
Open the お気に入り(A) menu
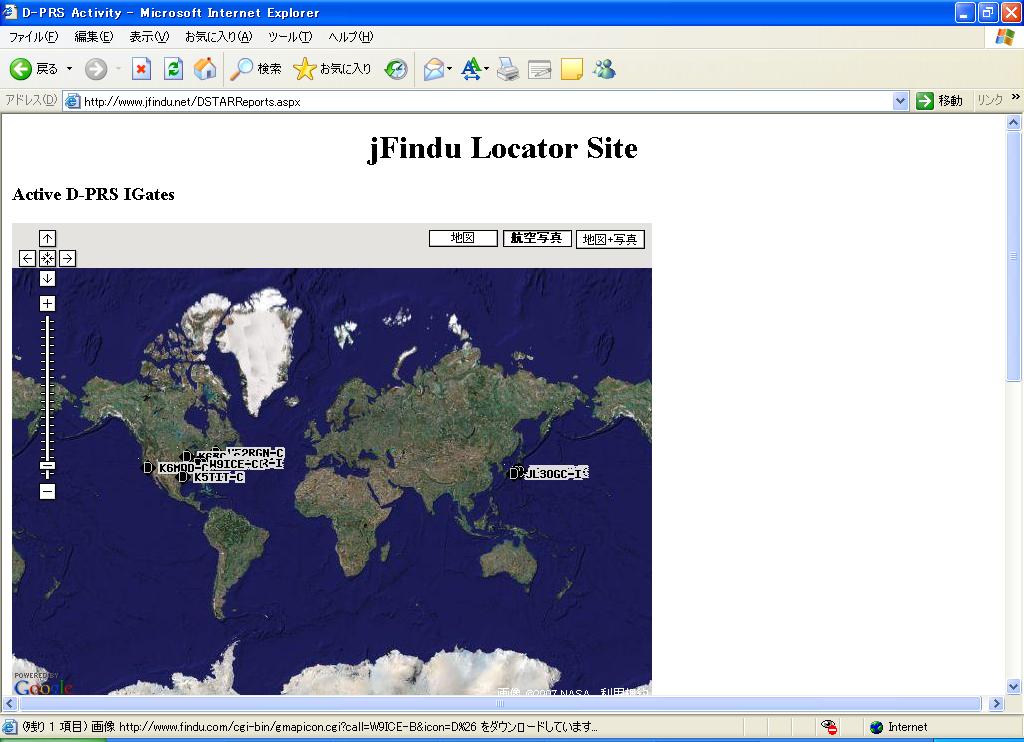218,37
